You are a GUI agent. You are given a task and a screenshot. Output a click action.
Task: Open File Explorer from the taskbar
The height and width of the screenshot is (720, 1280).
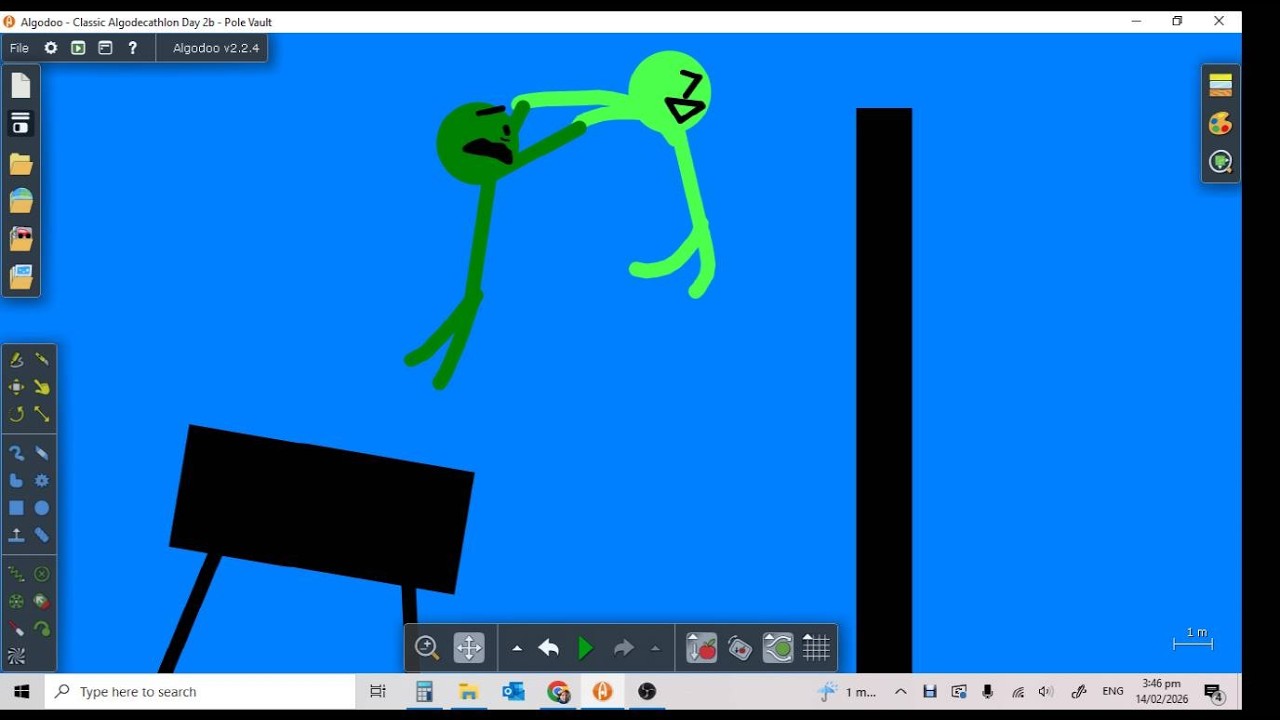click(x=469, y=692)
